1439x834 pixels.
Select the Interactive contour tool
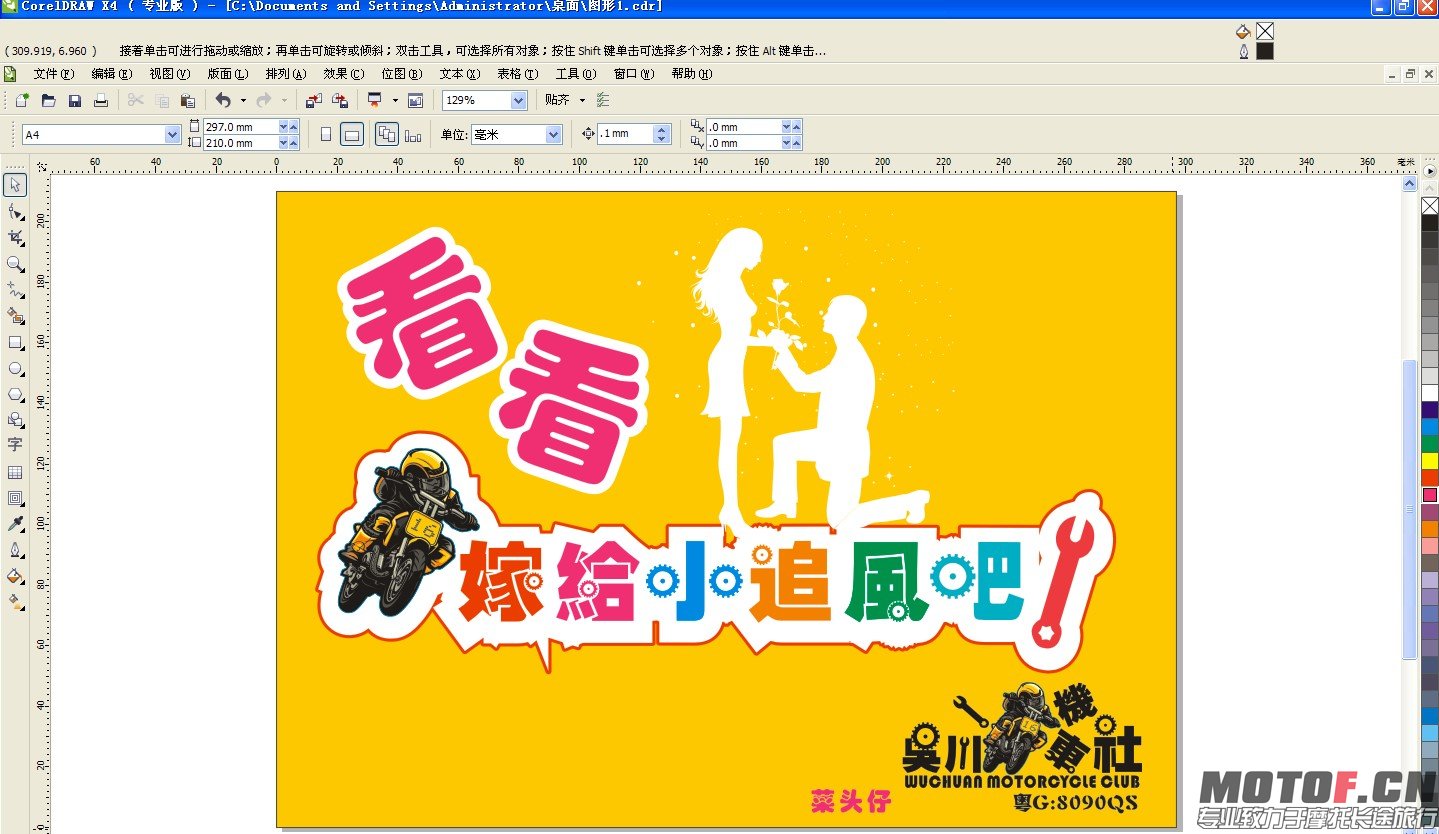(x=15, y=498)
